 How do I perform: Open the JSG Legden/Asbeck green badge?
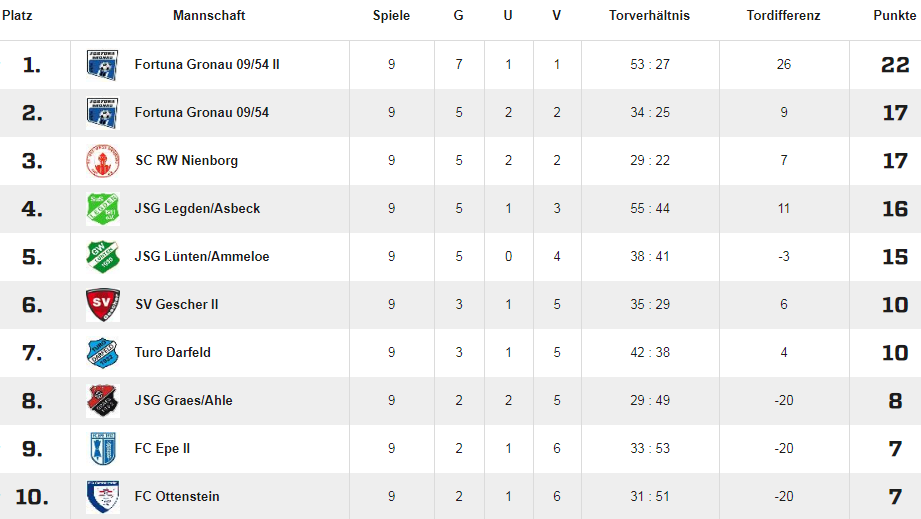pos(103,209)
